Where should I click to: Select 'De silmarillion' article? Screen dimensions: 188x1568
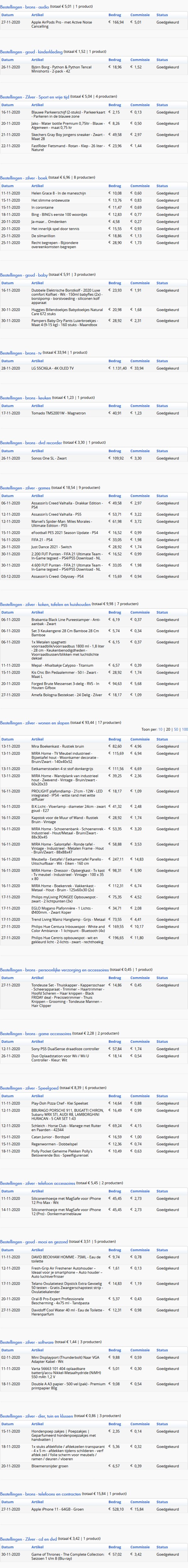click(x=43, y=236)
